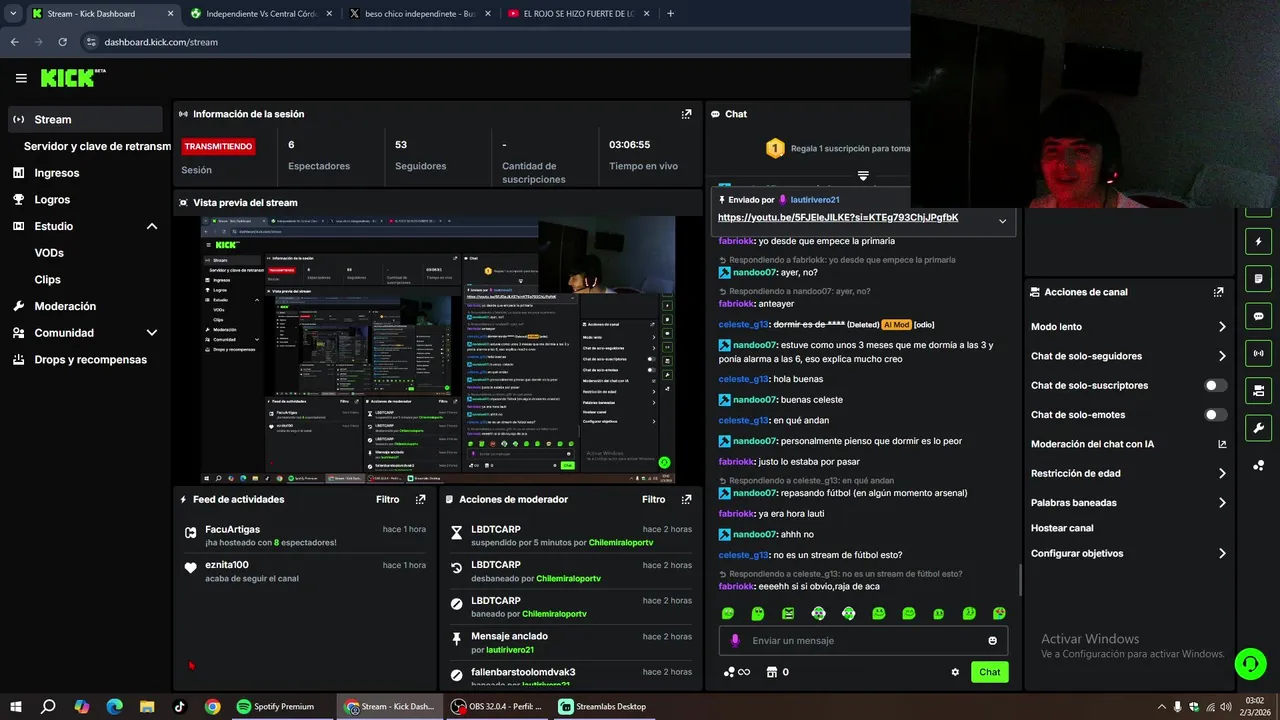Open Servidor y clave de retransmisión

(x=97, y=146)
